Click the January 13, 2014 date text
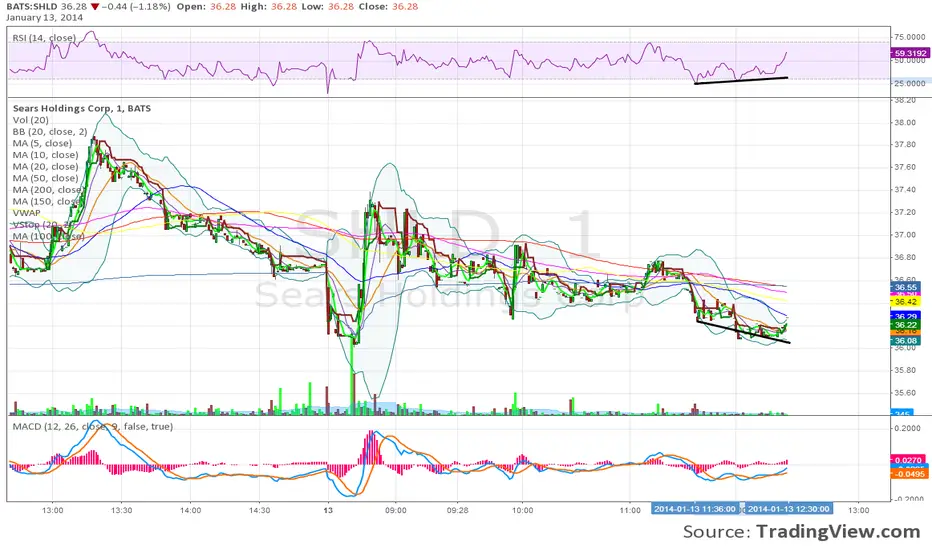932x550 pixels. [45, 17]
